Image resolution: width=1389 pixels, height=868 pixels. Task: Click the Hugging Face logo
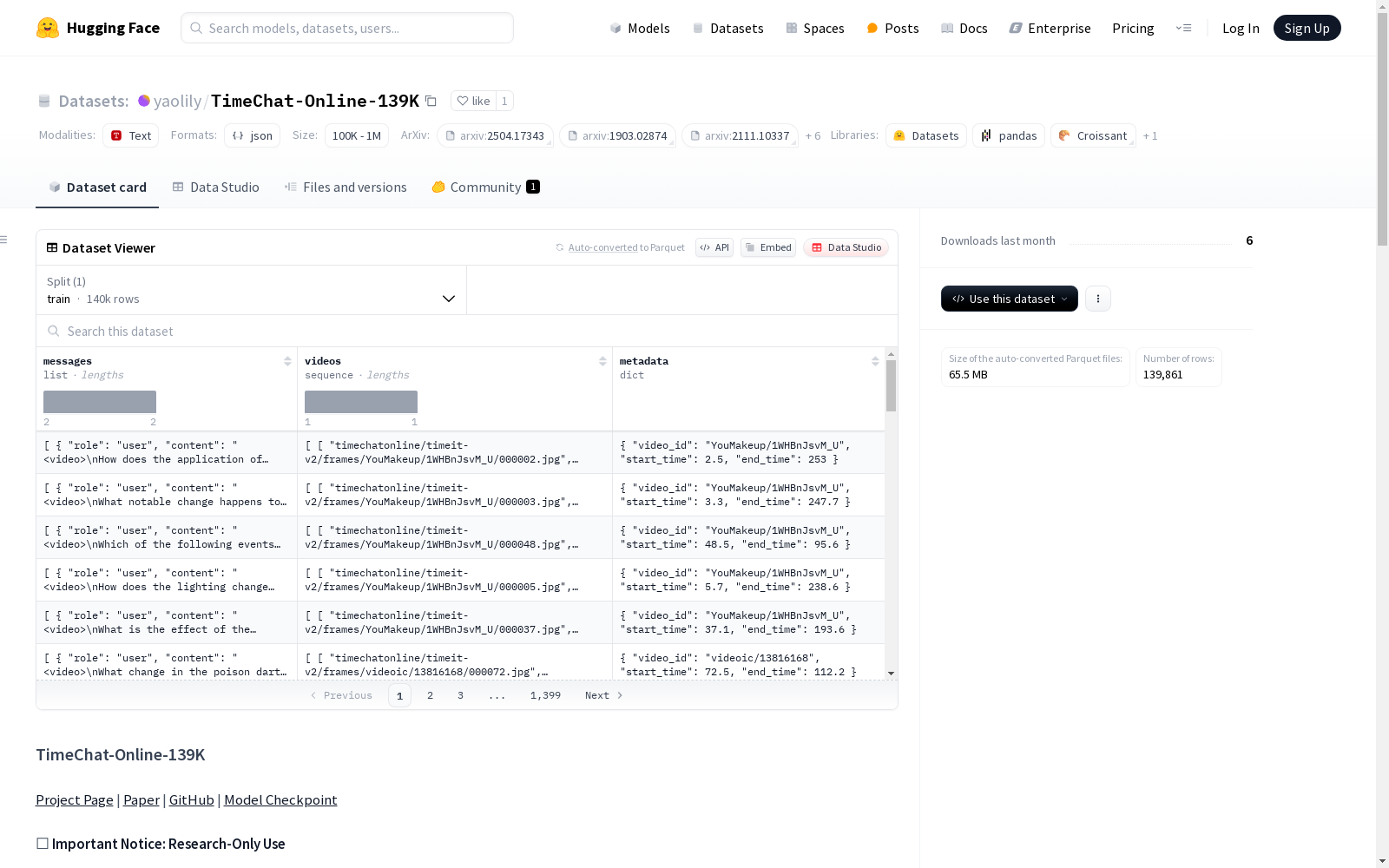[x=97, y=28]
